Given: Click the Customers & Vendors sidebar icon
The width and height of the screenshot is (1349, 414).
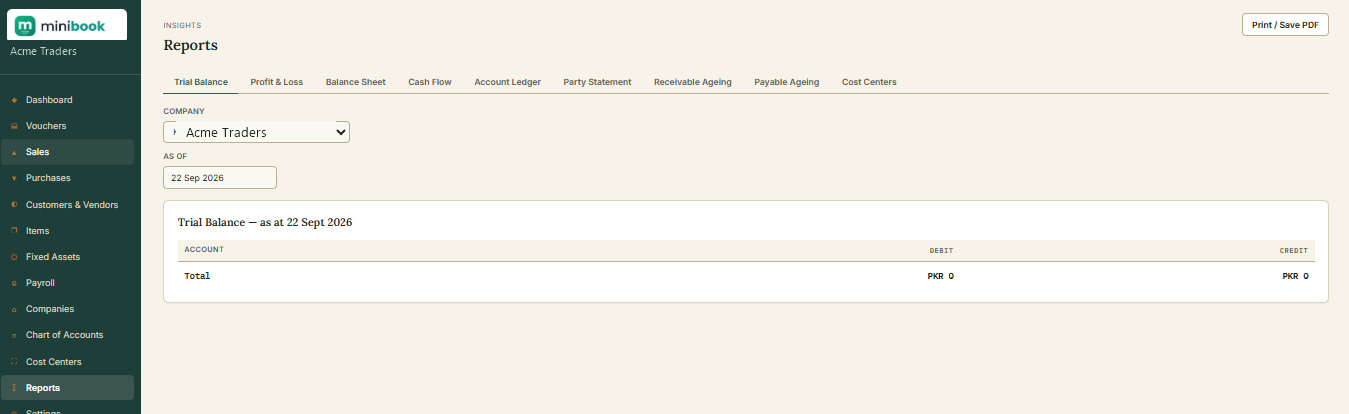Looking at the screenshot, I should [x=14, y=205].
